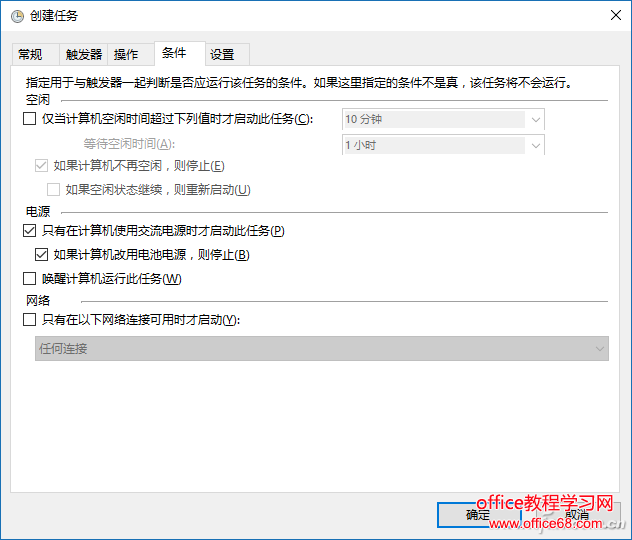Viewport: 632px width, 540px height.
Task: Check 如果空闲状态继续，则重新启动 option
Action: tap(53, 189)
